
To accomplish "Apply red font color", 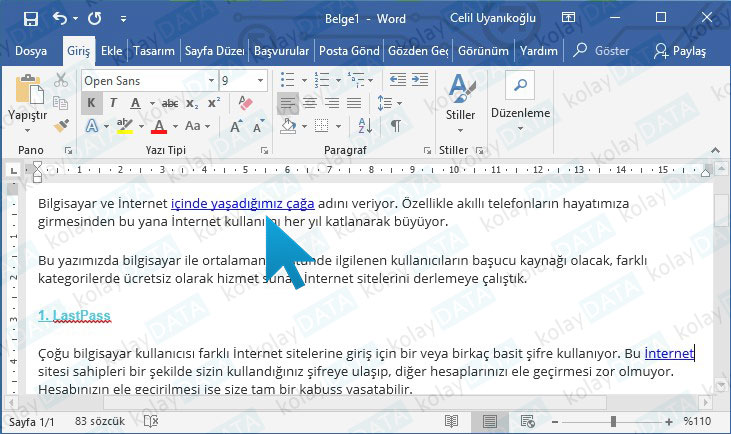I will point(159,126).
